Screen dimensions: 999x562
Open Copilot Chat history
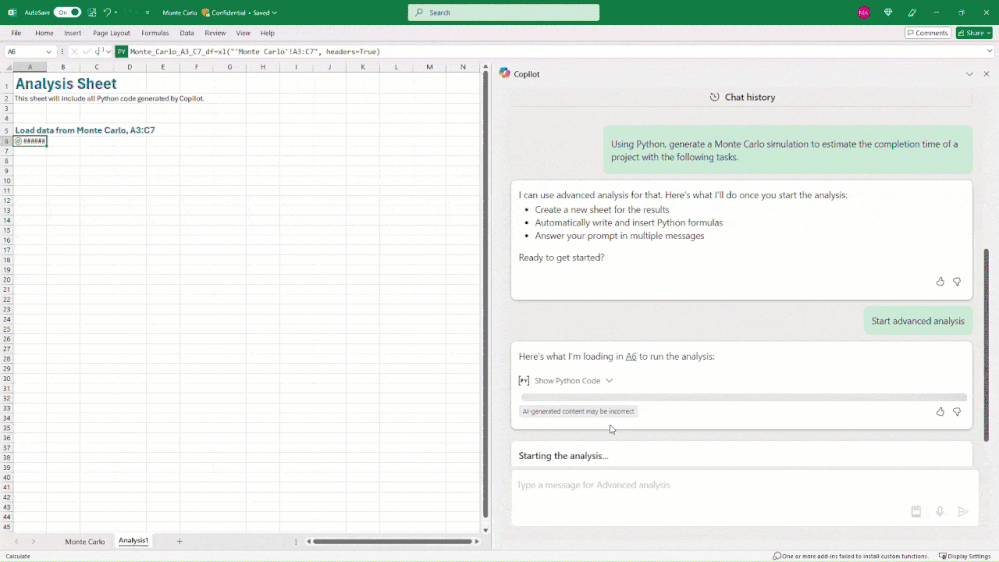click(x=742, y=97)
